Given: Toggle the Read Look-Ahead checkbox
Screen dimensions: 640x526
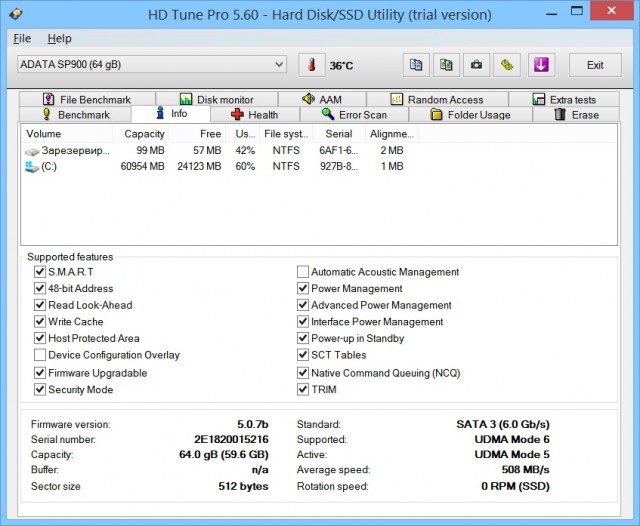Looking at the screenshot, I should click(40, 305).
